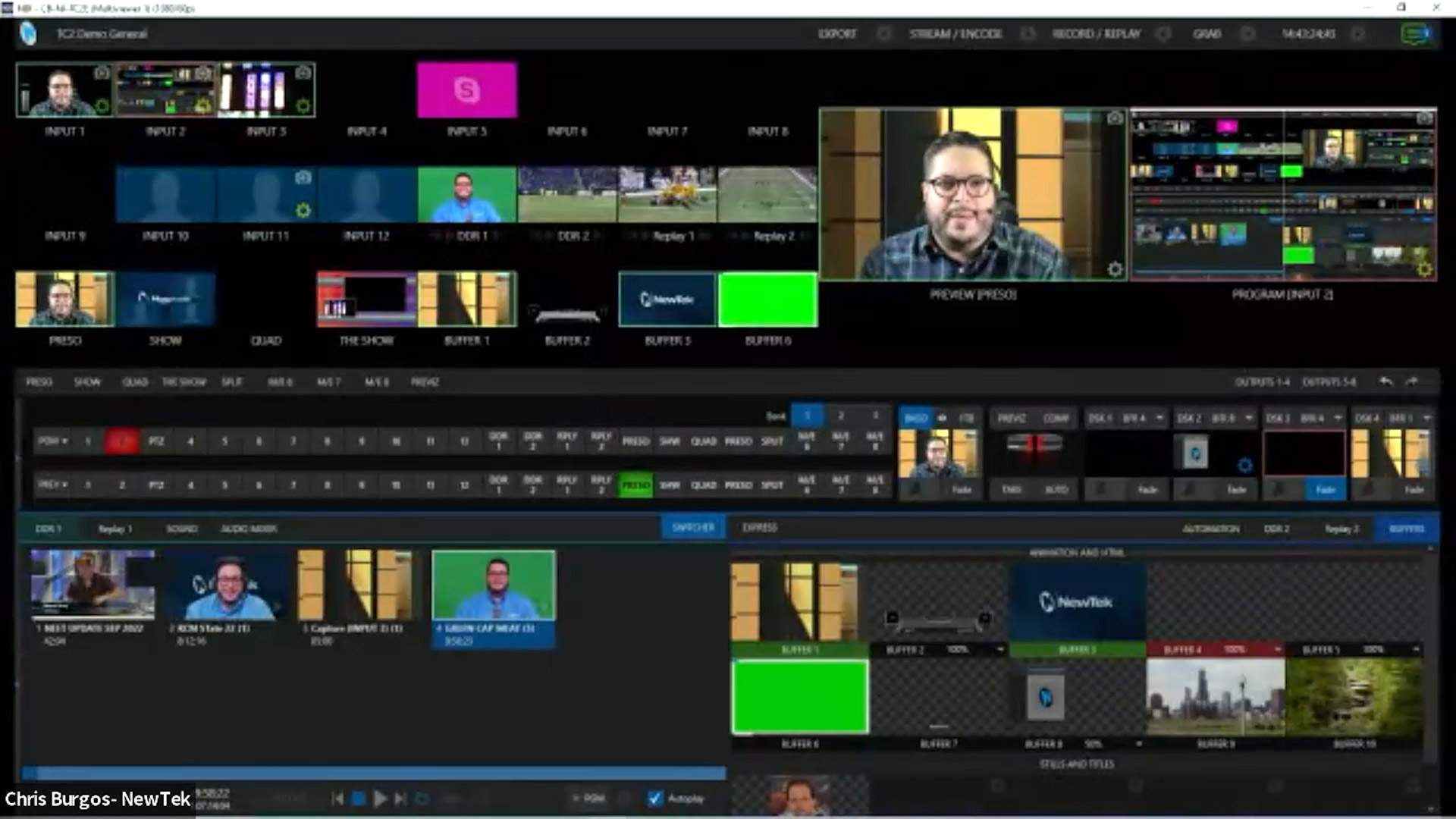Click STREAM / ENCODE in the top bar
1456x819 pixels.
pyautogui.click(x=955, y=34)
